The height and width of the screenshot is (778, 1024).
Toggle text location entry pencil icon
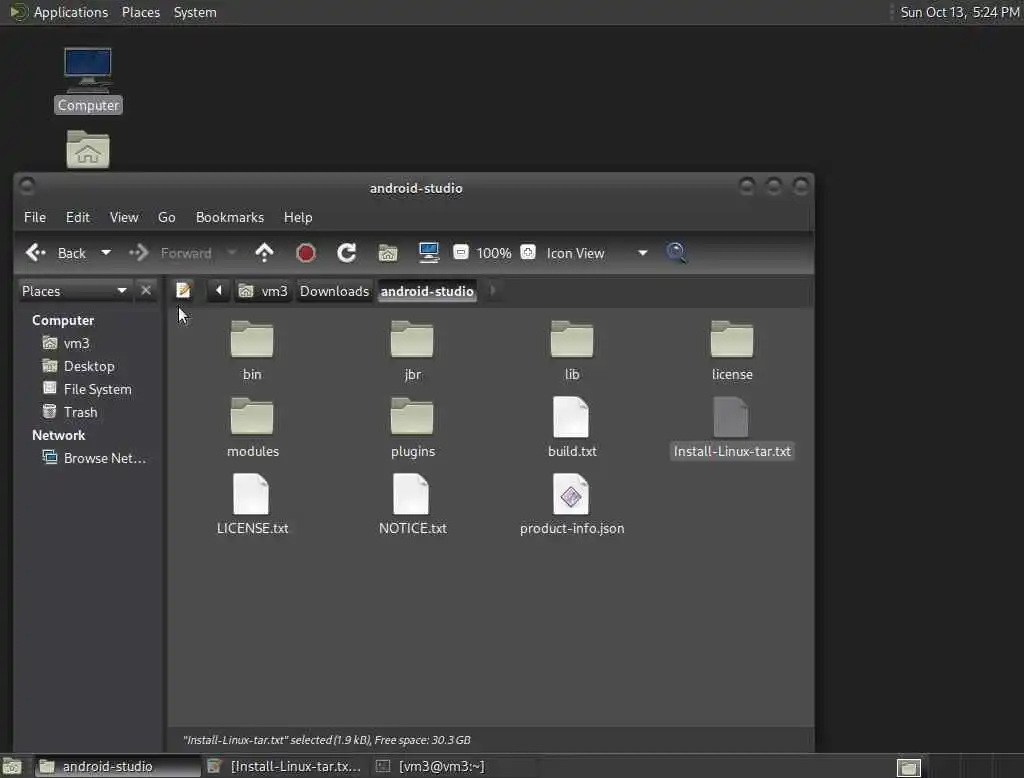pos(184,291)
